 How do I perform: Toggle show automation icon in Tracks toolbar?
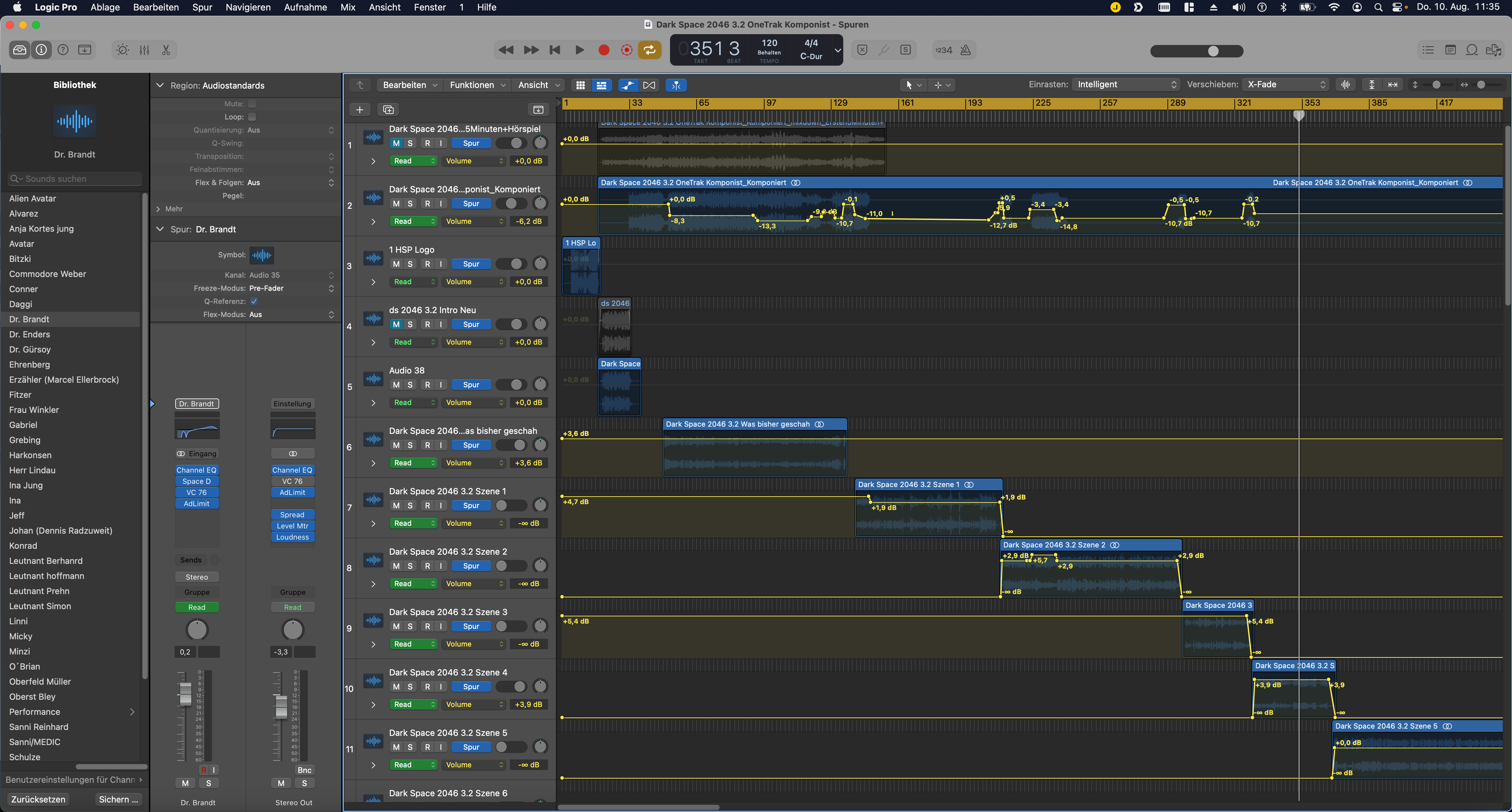627,85
